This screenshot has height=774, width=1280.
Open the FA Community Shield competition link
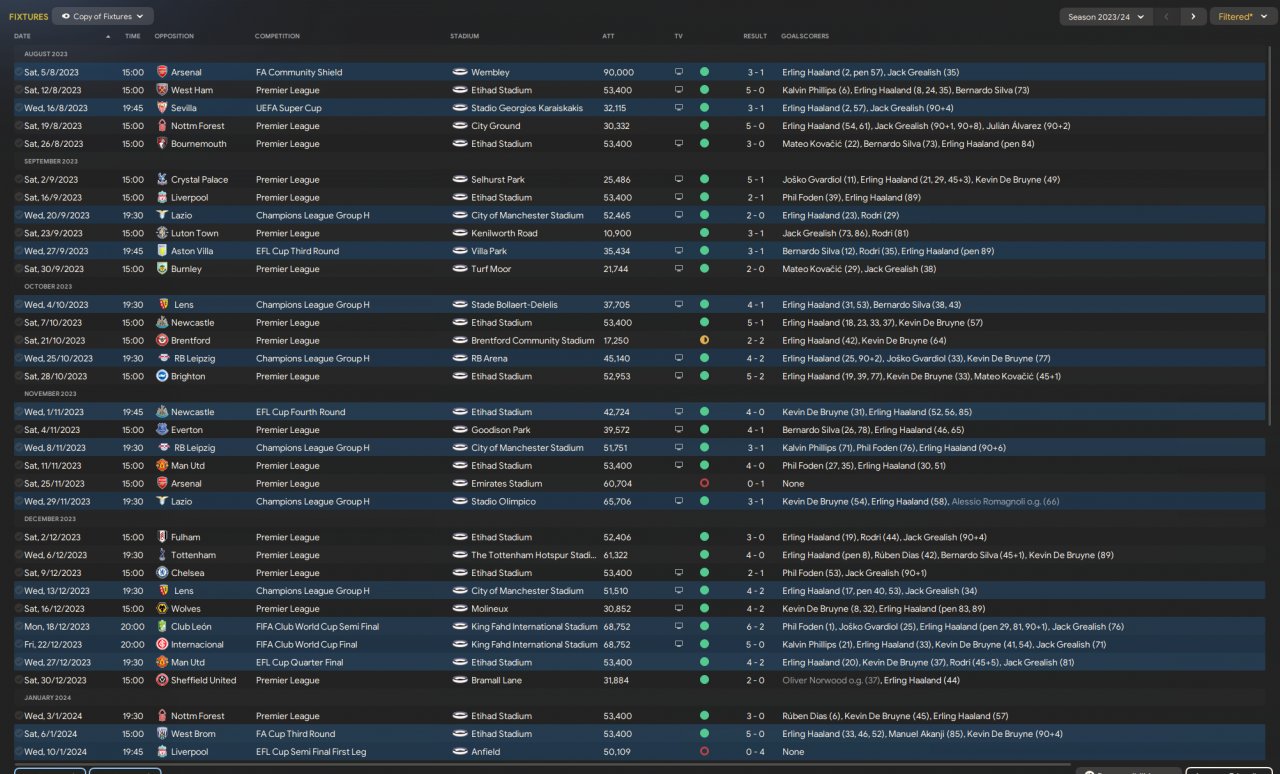click(299, 72)
